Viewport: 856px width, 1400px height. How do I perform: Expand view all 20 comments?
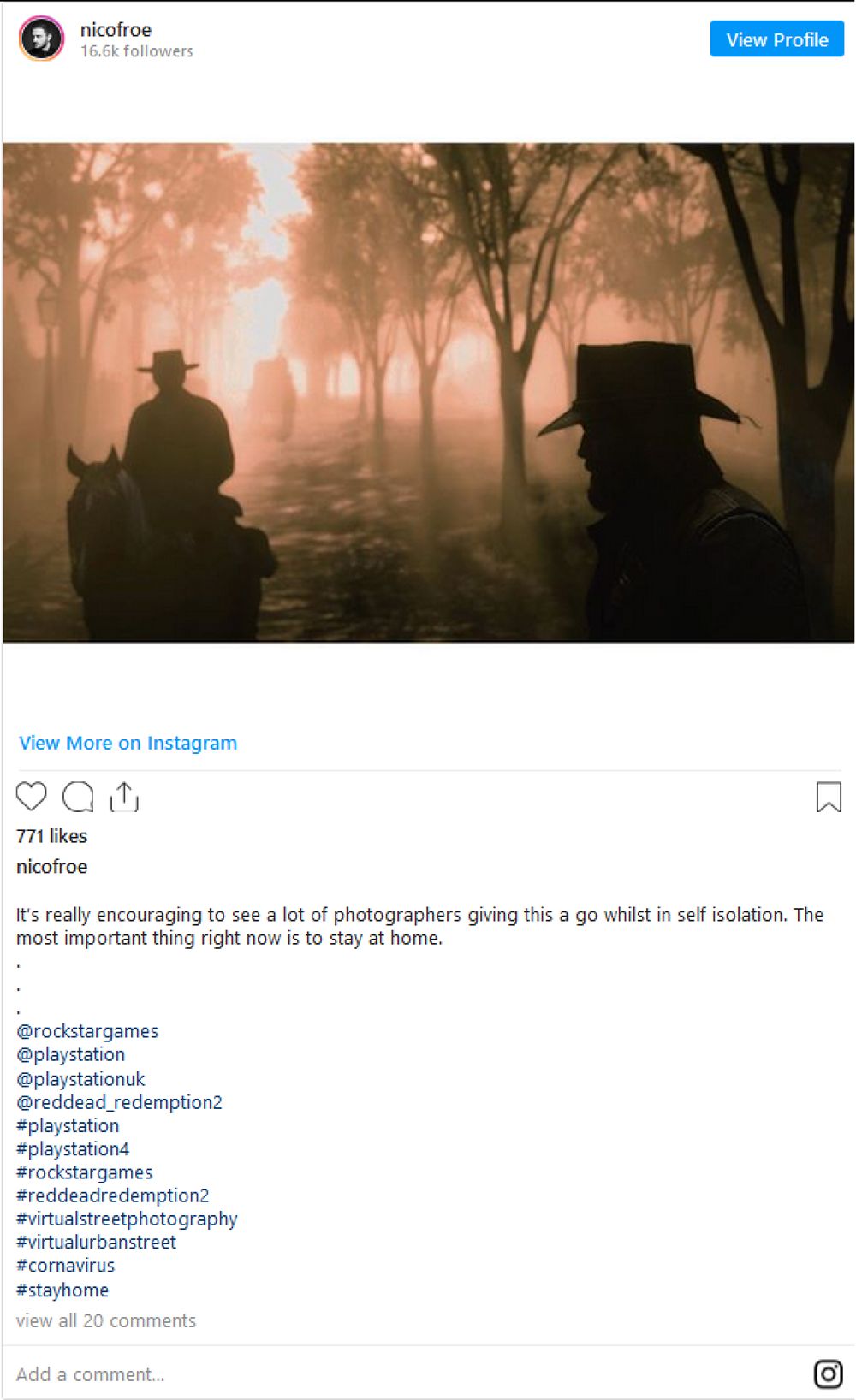(x=106, y=1320)
